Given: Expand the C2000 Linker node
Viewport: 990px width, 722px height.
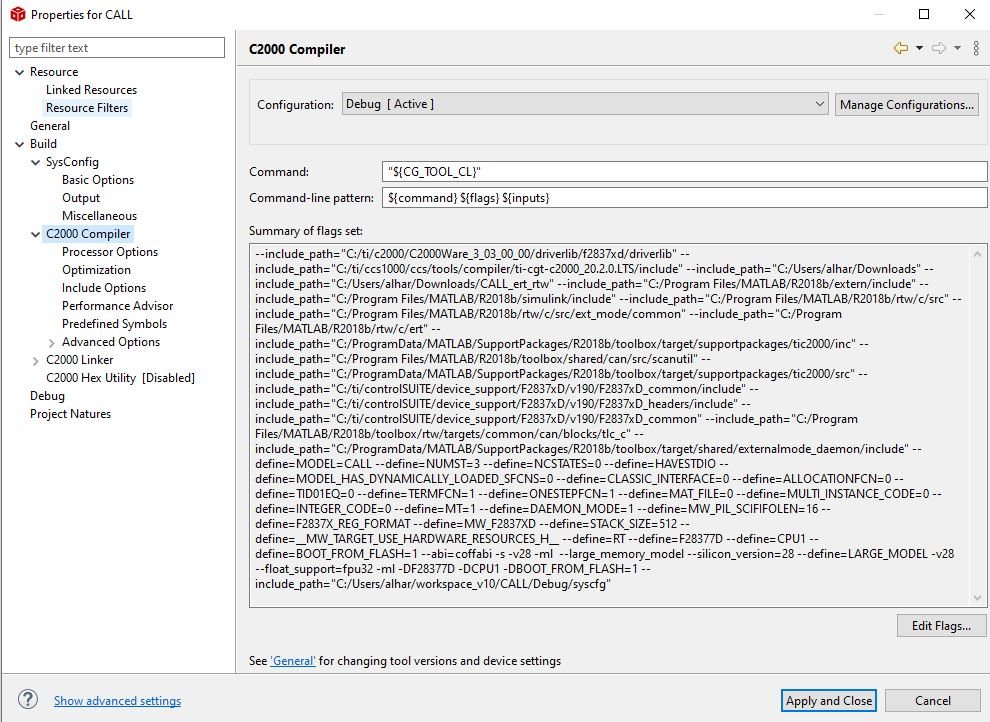Looking at the screenshot, I should pyautogui.click(x=35, y=361).
